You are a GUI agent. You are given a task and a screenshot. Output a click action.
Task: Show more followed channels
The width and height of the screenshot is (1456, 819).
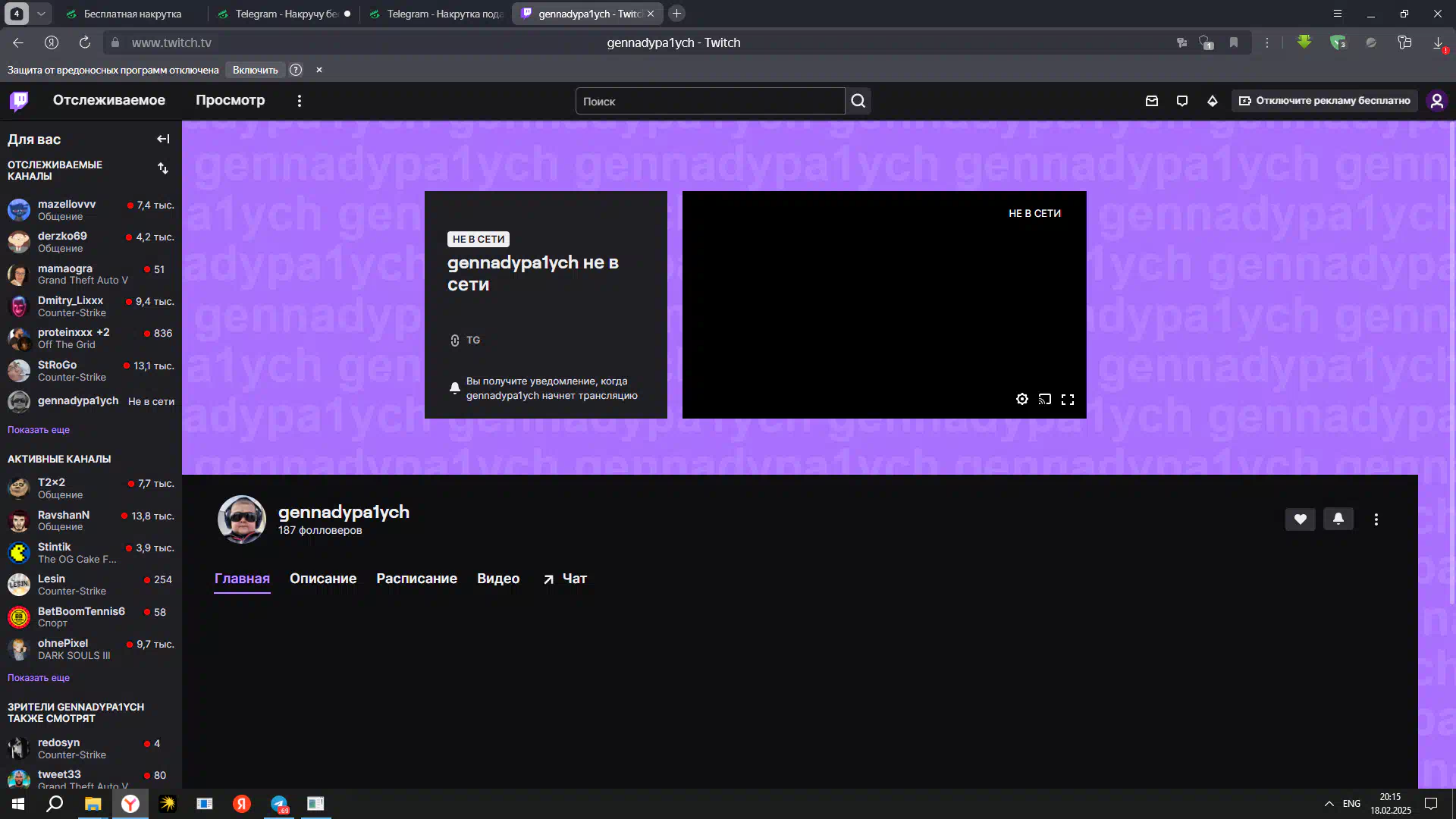pyautogui.click(x=39, y=430)
